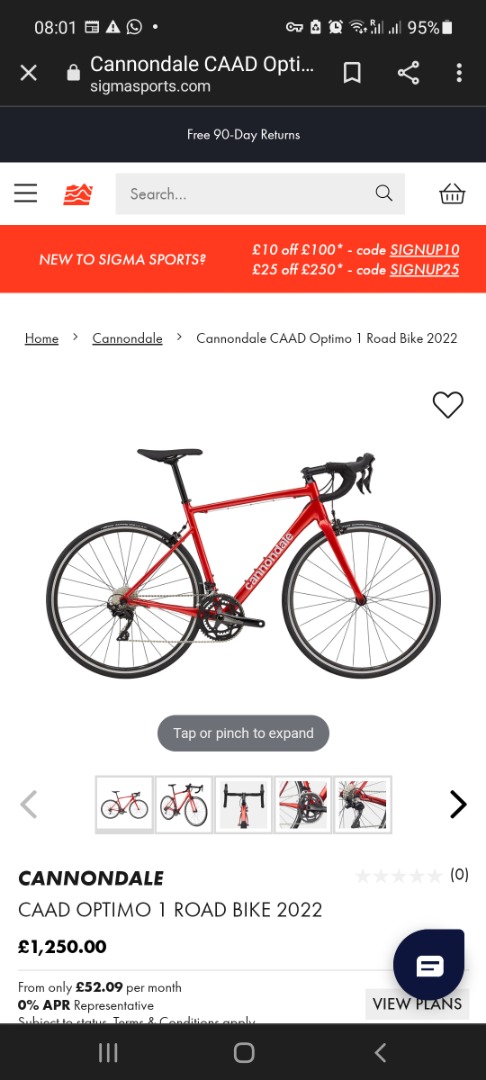Show next gallery thumbnails arrow

pyautogui.click(x=458, y=804)
